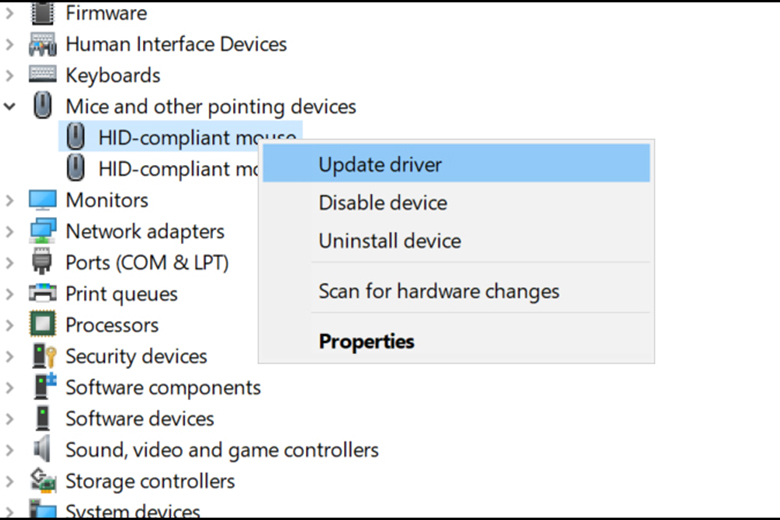Click the Sound, video and game controllers speaker icon
The height and width of the screenshot is (520, 780).
(x=43, y=449)
